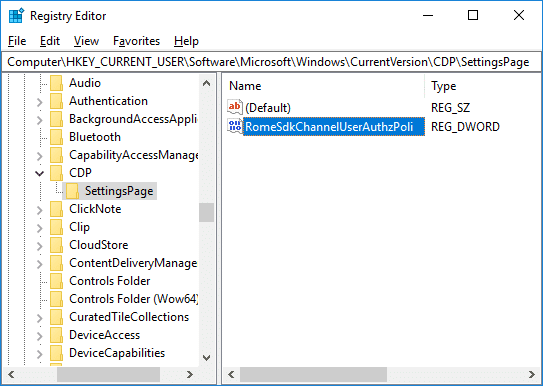
Task: Expand the Authentication key
Action: [39, 102]
